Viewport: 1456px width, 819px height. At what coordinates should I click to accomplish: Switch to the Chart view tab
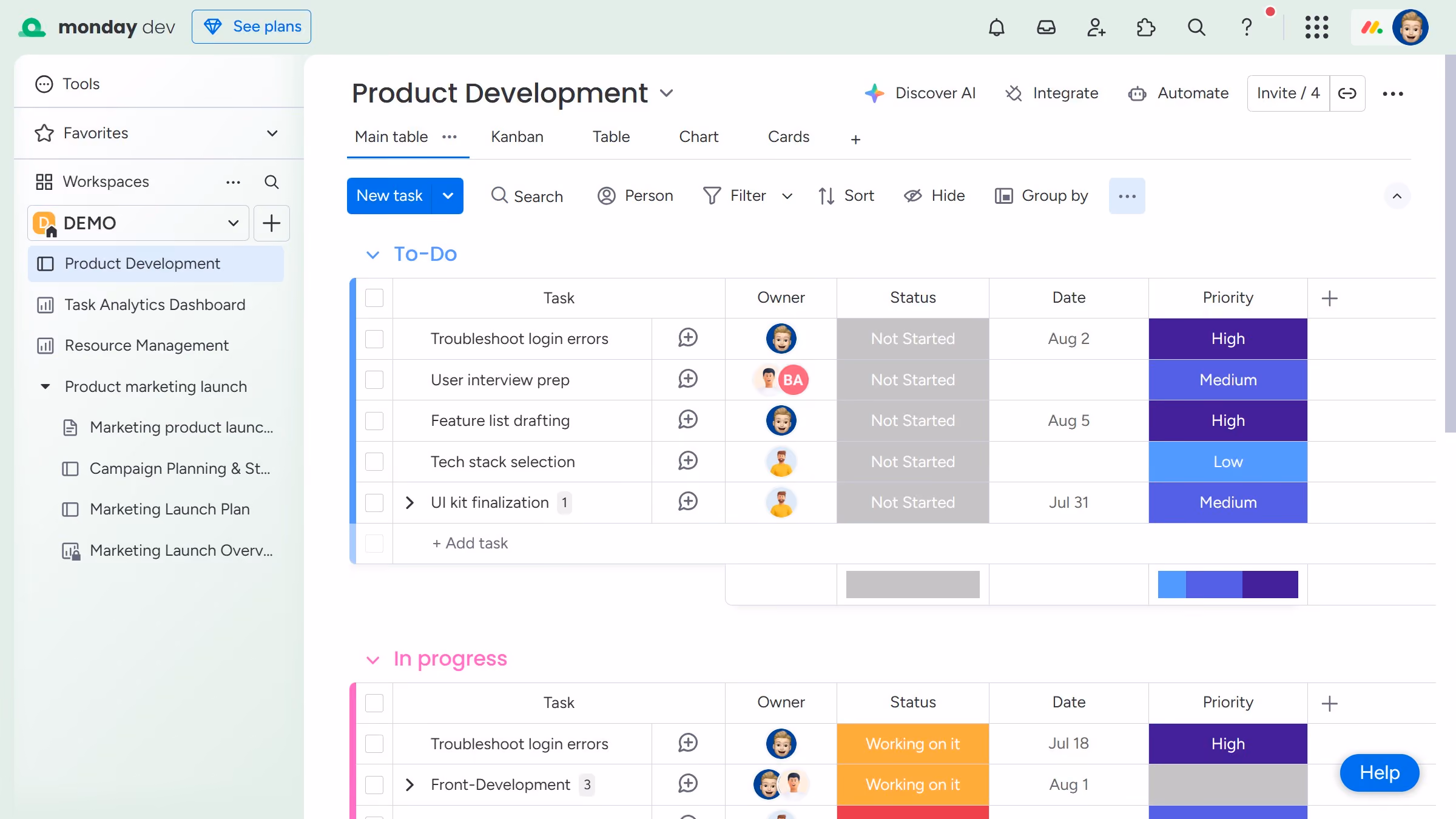click(699, 137)
